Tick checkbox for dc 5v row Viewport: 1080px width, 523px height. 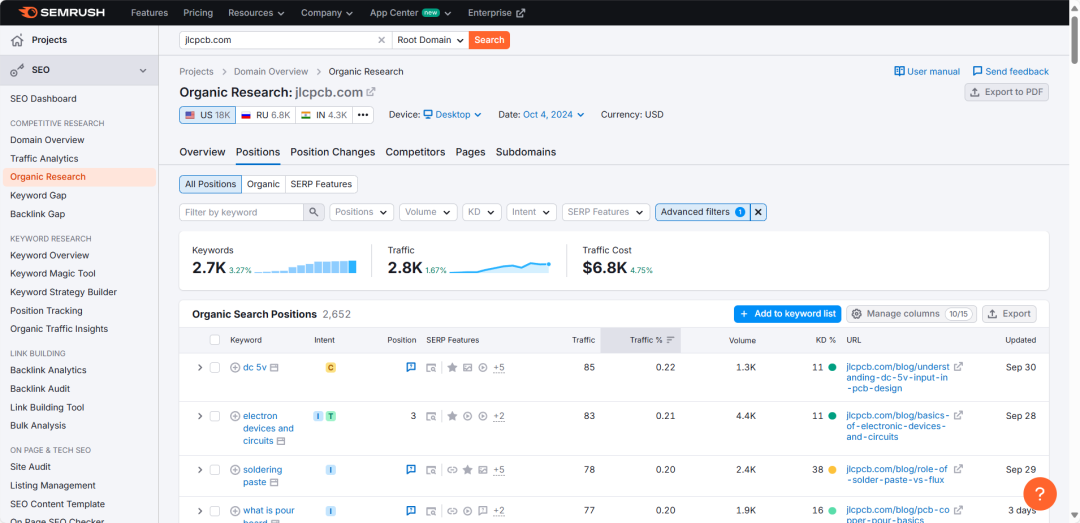coord(215,367)
